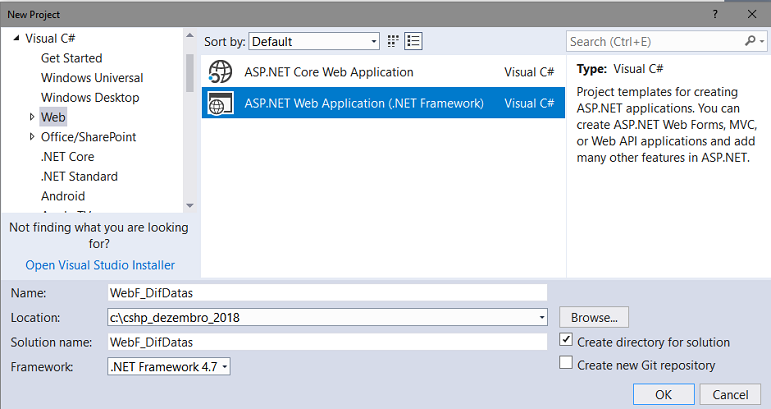Collapse the Visual C# tree node

coord(16,38)
